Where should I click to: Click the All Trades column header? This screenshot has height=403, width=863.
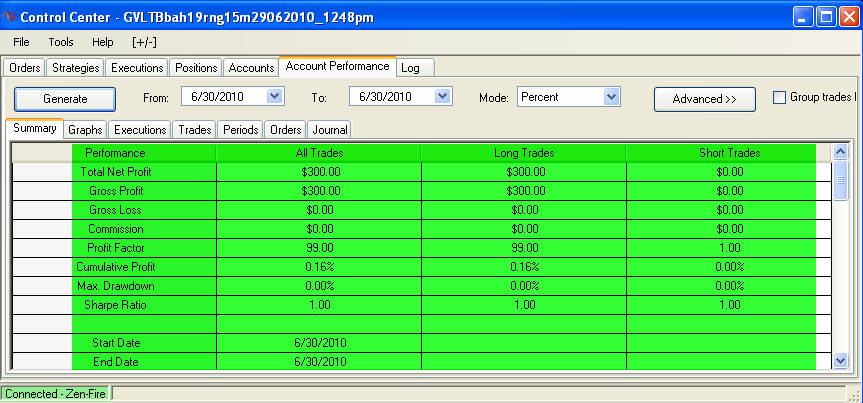[319, 153]
